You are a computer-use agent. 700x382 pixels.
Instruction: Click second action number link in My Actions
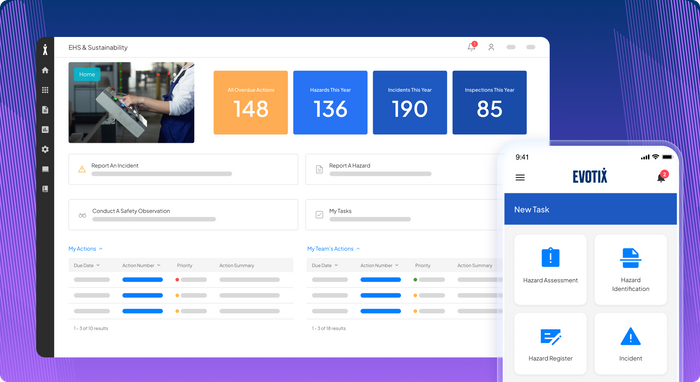pos(142,295)
